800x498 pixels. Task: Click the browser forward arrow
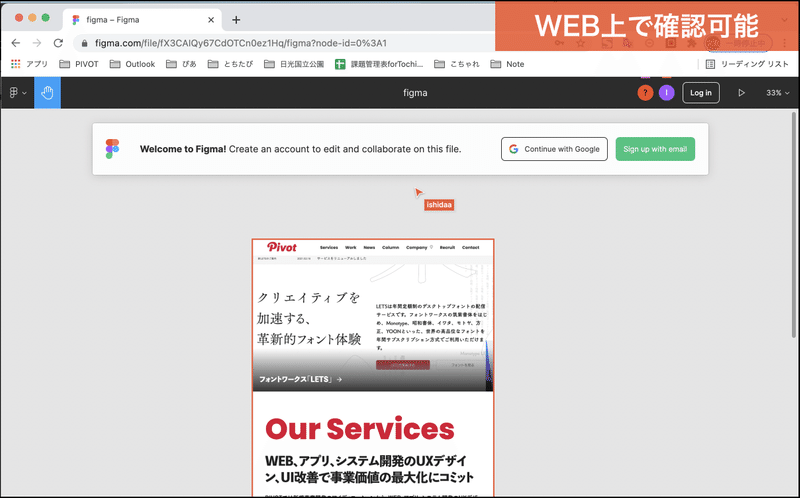[37, 43]
